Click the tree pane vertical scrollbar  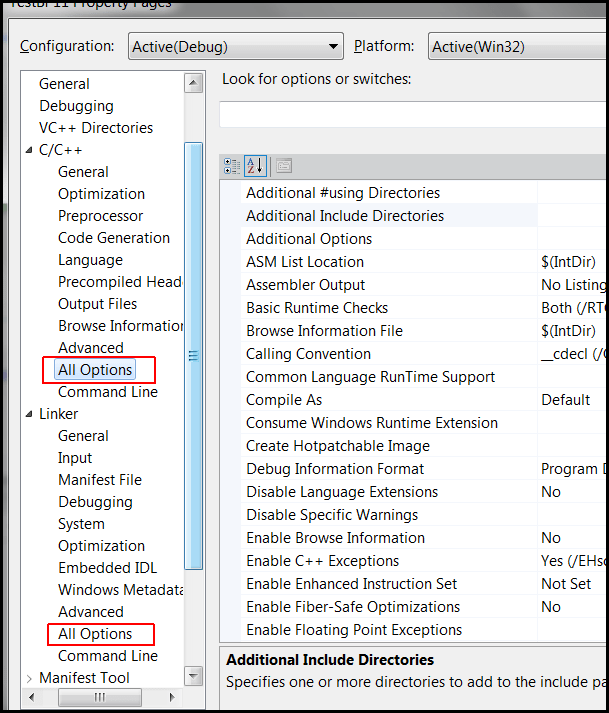point(194,355)
